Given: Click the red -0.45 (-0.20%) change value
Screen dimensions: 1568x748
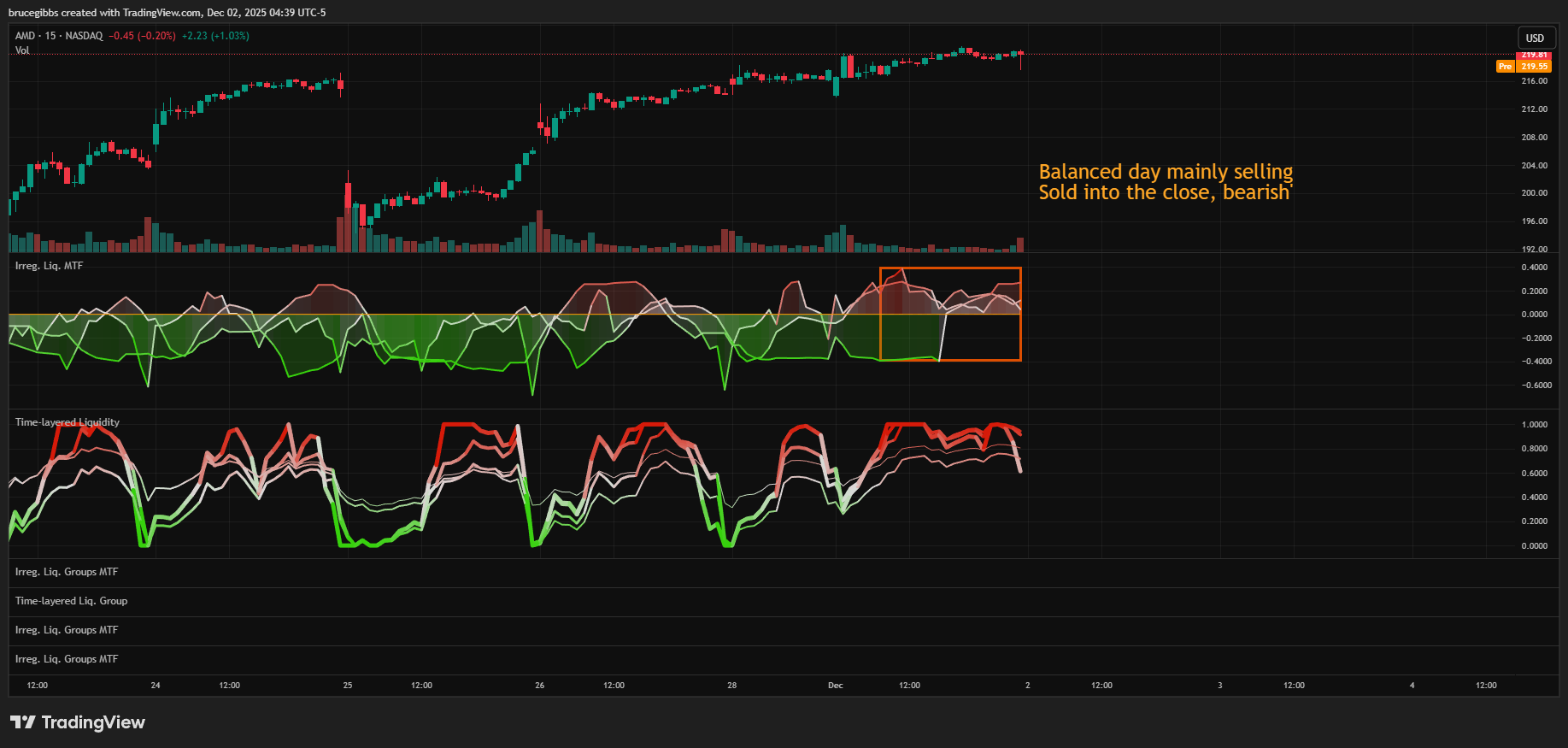Looking at the screenshot, I should pyautogui.click(x=142, y=36).
